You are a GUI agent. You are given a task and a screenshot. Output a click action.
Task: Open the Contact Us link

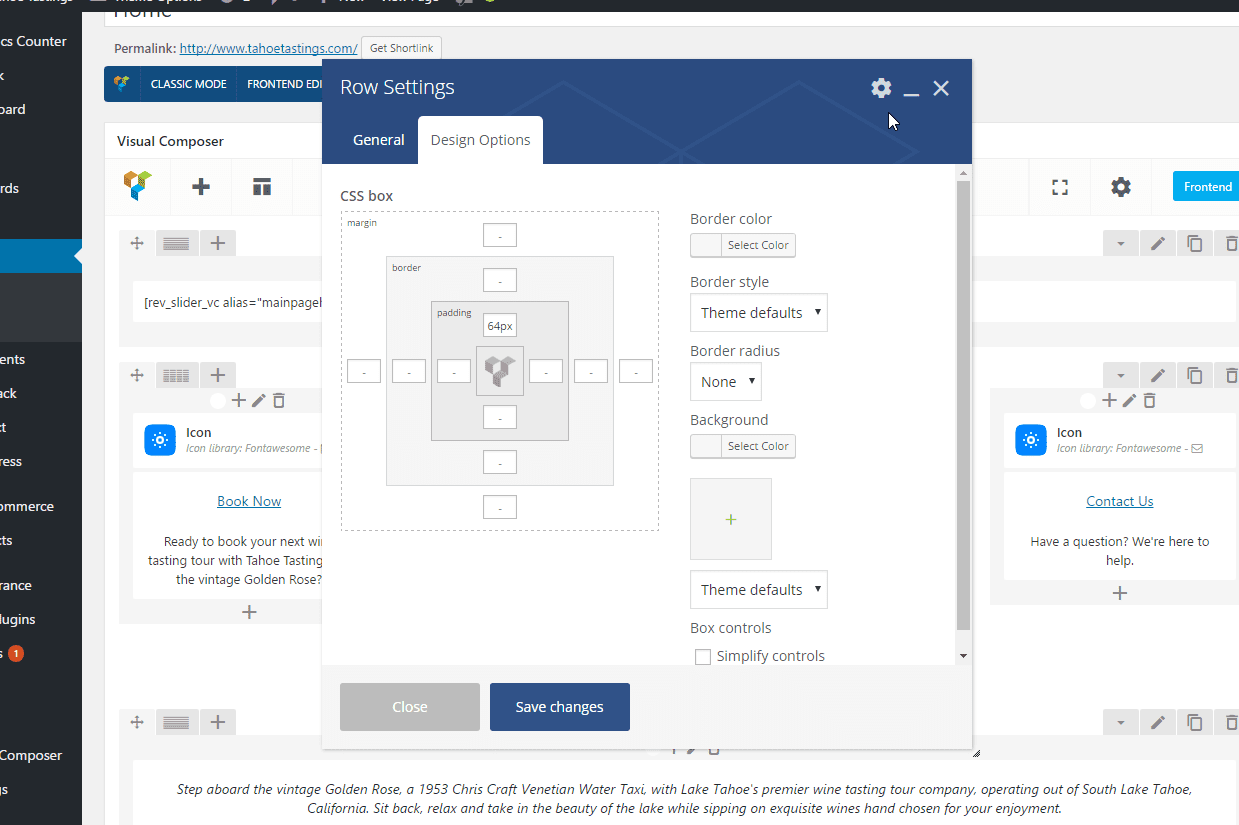(1120, 501)
